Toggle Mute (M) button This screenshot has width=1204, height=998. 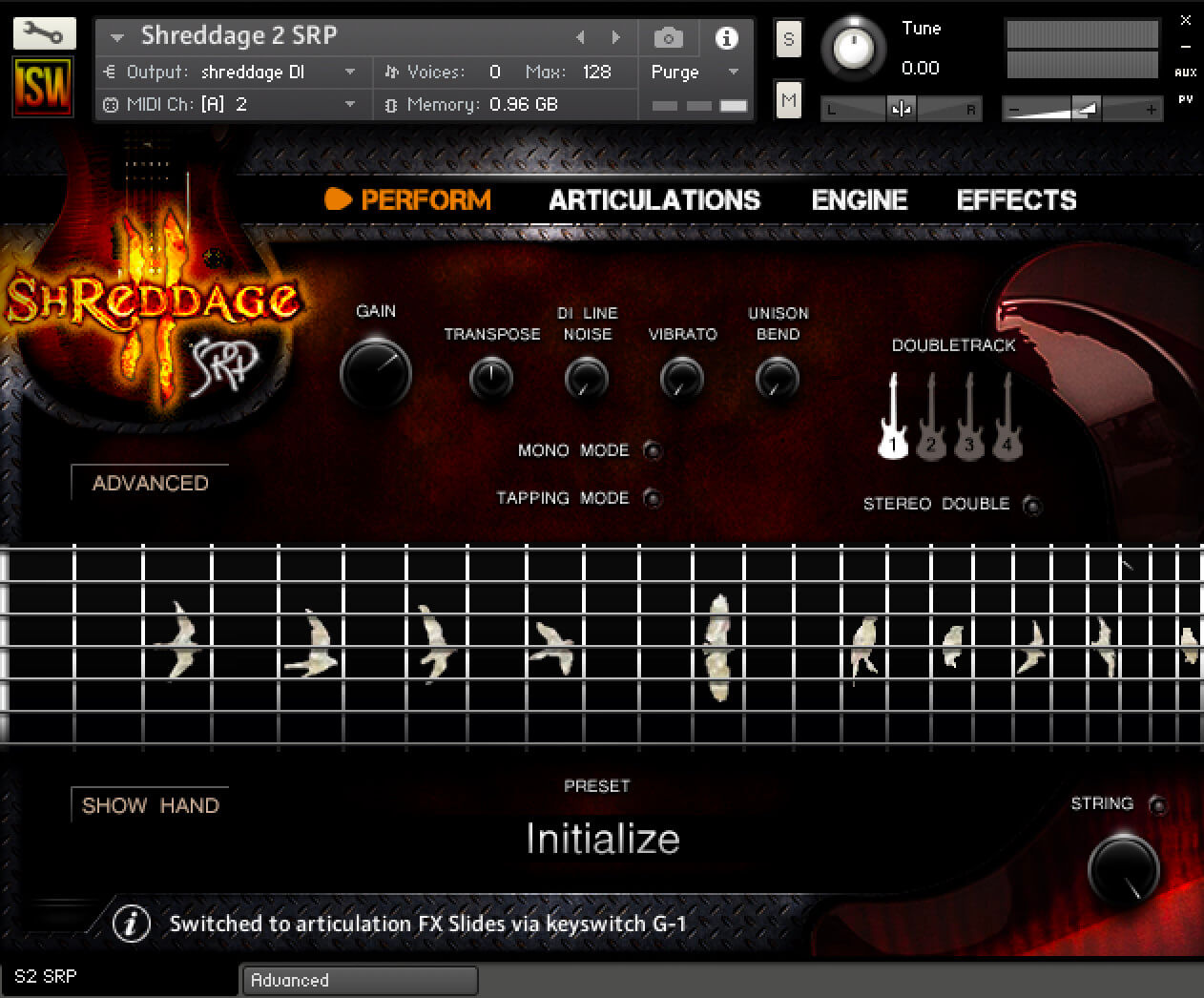[788, 99]
